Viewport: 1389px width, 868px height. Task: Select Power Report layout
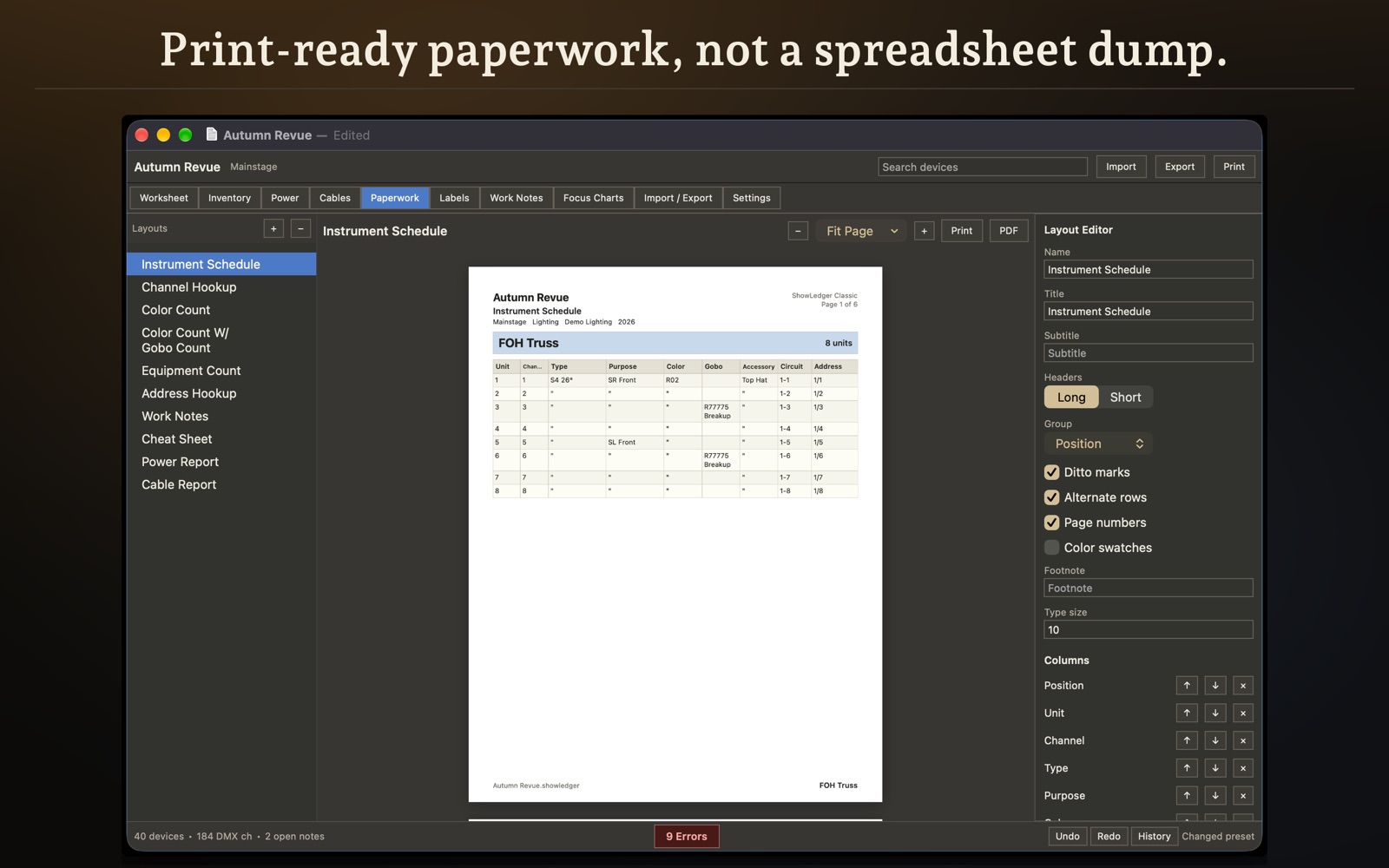pyautogui.click(x=221, y=462)
